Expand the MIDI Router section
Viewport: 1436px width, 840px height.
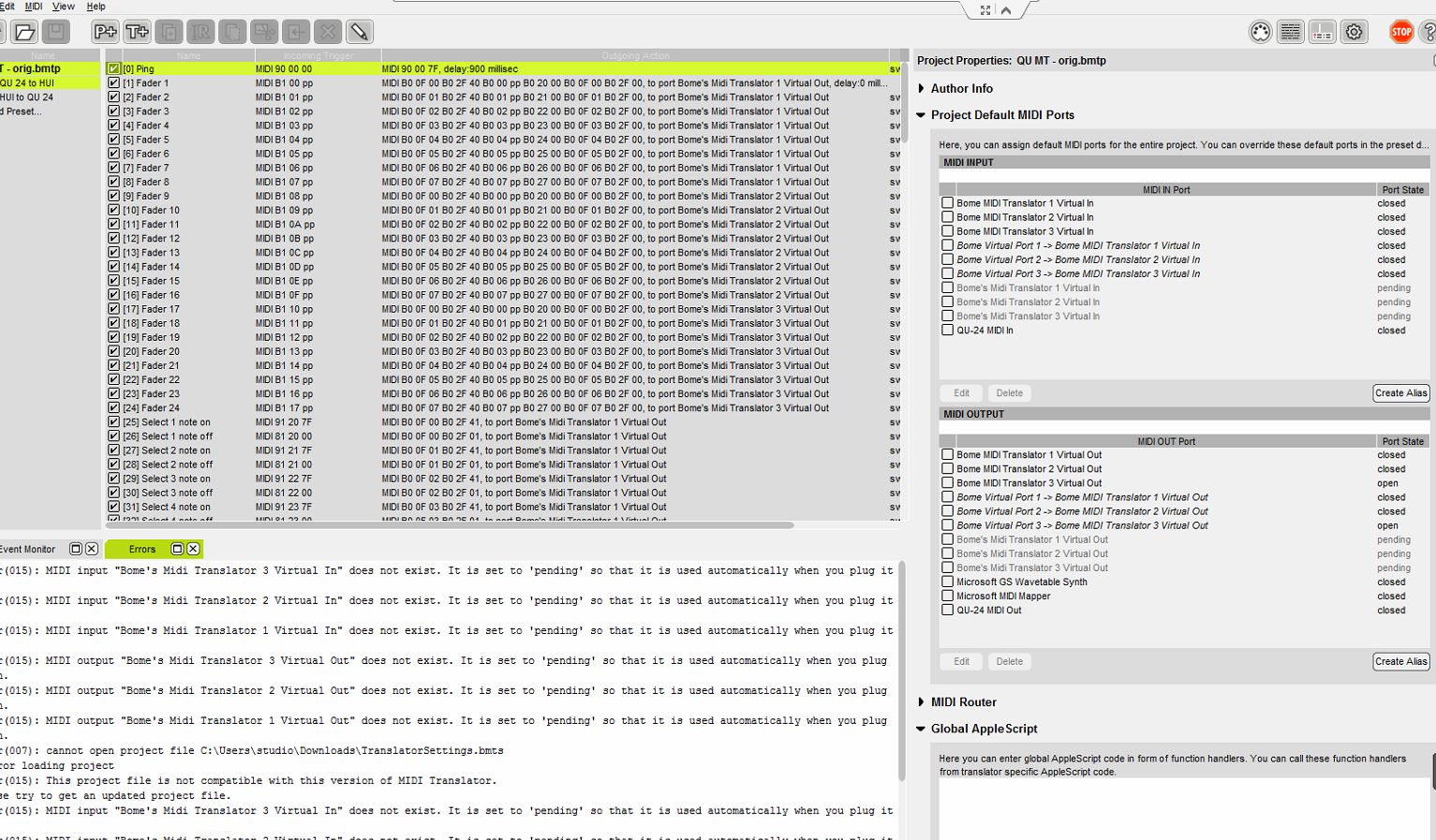[922, 702]
